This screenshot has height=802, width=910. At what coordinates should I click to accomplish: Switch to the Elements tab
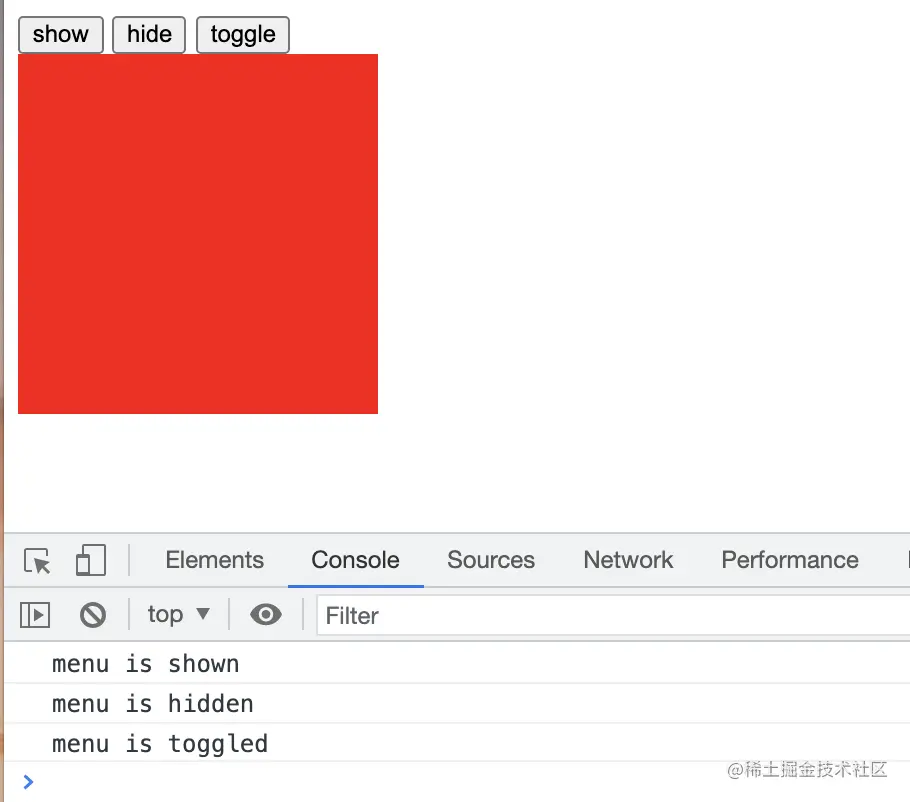coord(214,561)
